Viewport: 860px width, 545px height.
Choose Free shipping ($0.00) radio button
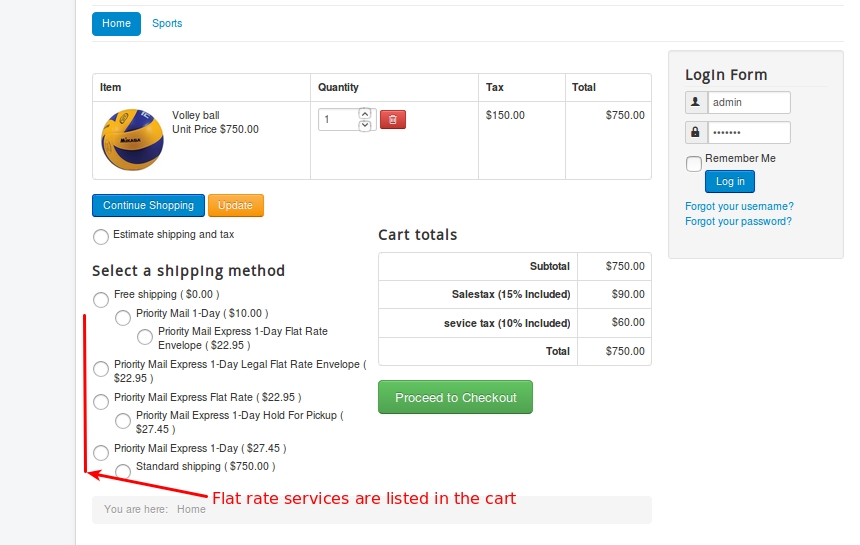(101, 300)
